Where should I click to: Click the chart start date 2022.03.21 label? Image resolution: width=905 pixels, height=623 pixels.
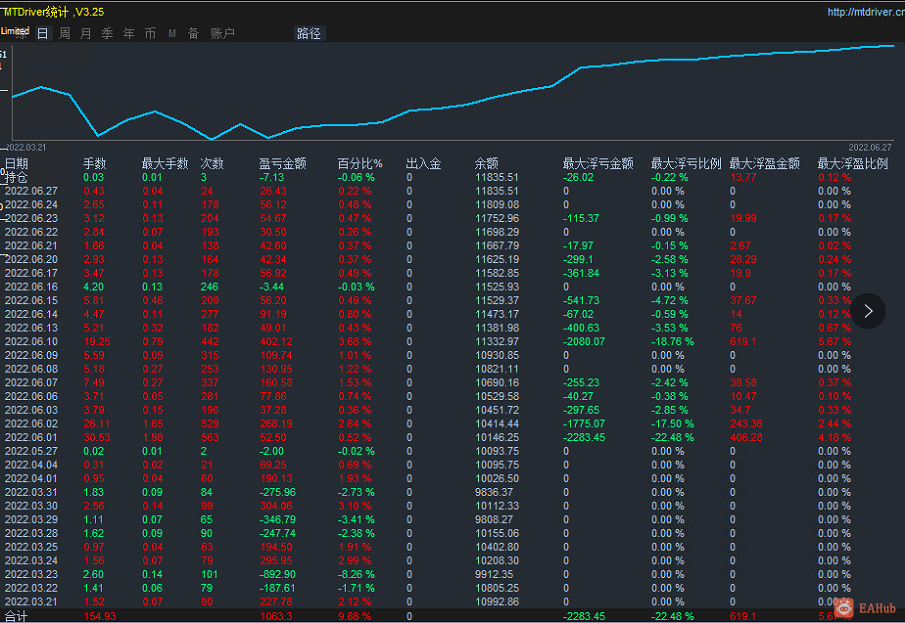pyautogui.click(x=25, y=148)
